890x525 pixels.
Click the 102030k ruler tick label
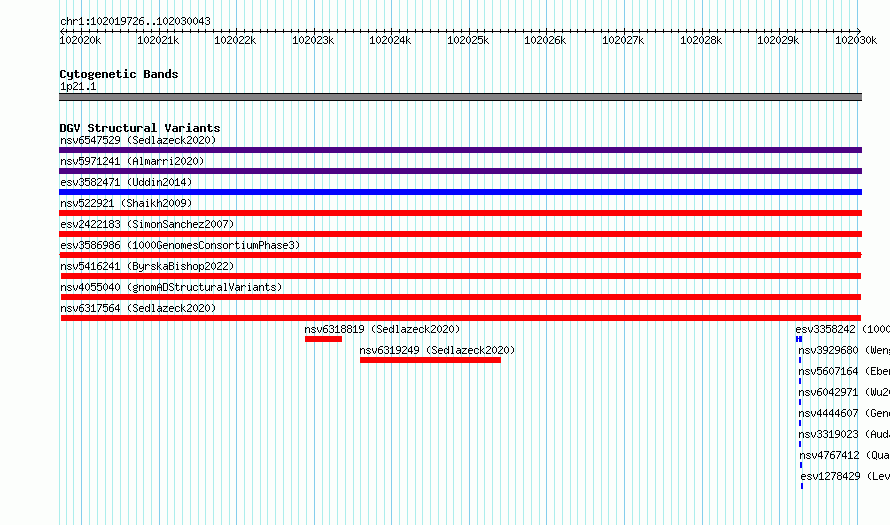[856, 40]
